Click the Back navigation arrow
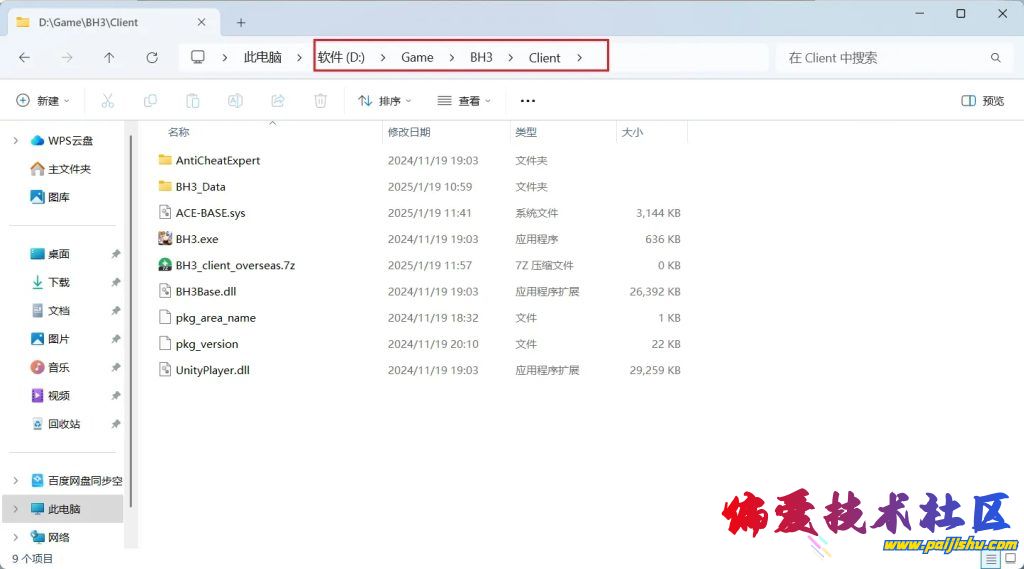The width and height of the screenshot is (1024, 569). [x=24, y=58]
